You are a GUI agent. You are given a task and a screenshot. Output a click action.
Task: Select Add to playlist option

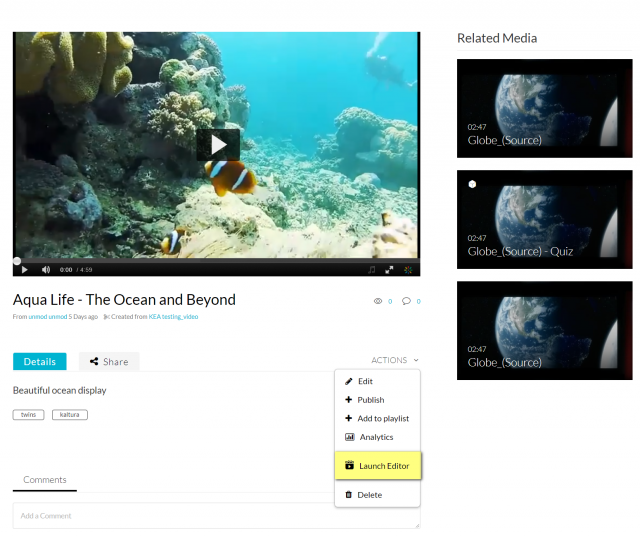pyautogui.click(x=382, y=418)
